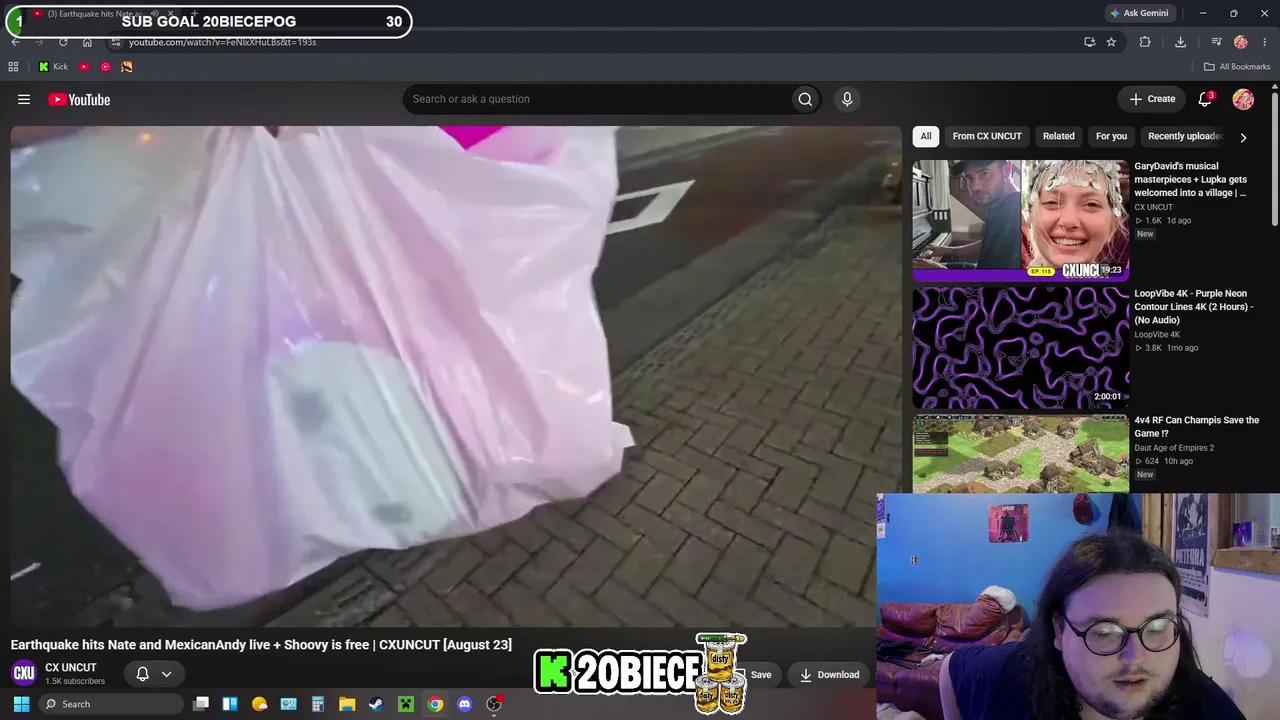The height and width of the screenshot is (720, 1280).
Task: Select the For you filter chip
Action: (1111, 136)
